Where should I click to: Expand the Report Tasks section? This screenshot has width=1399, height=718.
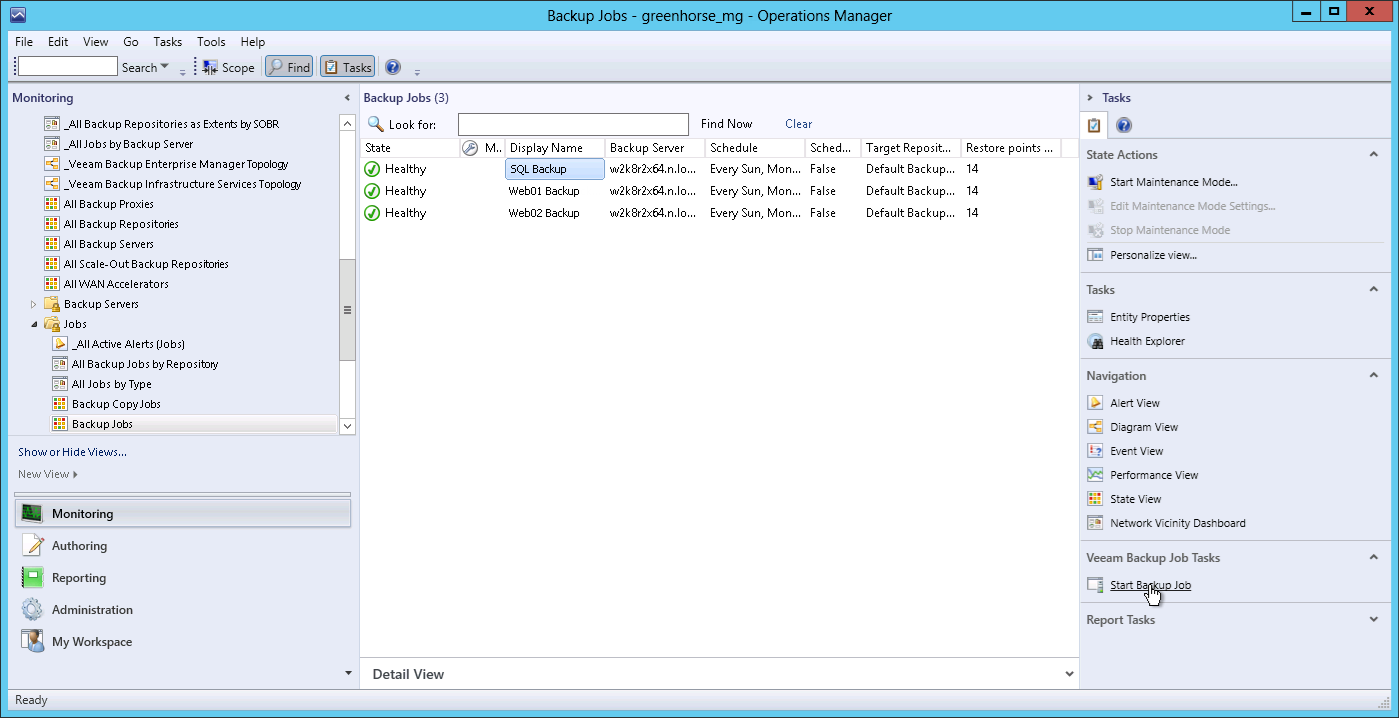click(x=1374, y=620)
